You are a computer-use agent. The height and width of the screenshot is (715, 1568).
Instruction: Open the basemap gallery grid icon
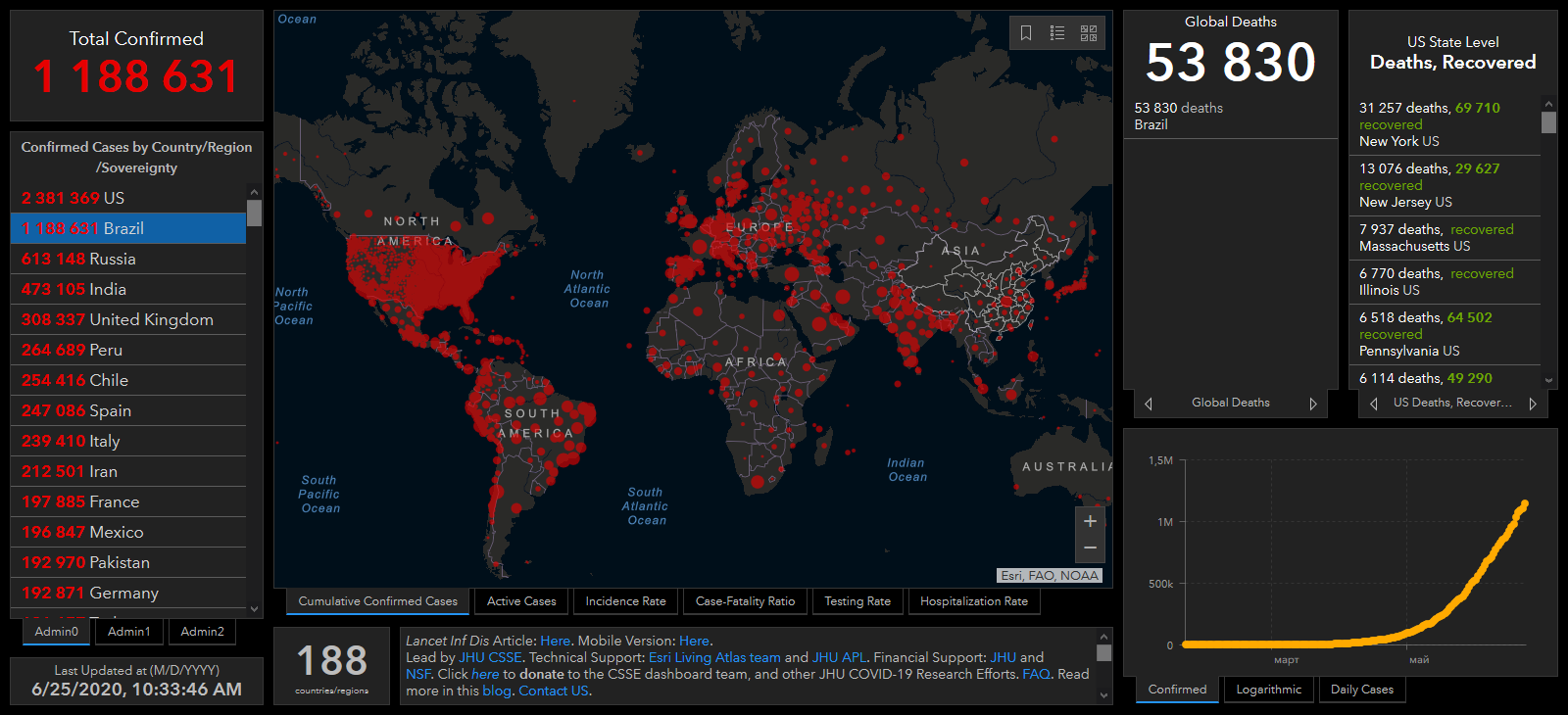(x=1089, y=33)
